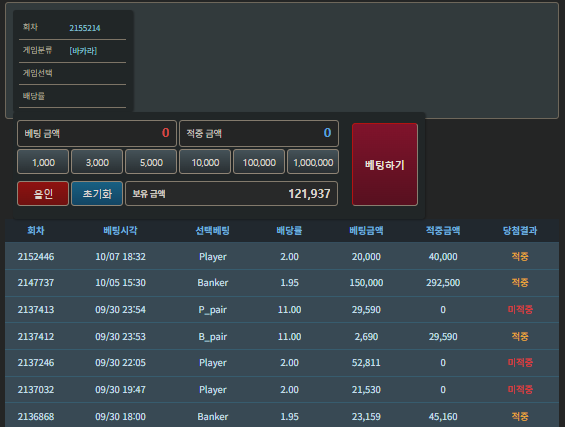565x427 pixels.
Task: Click the Banker cell in row 2147737
Action: pos(213,283)
